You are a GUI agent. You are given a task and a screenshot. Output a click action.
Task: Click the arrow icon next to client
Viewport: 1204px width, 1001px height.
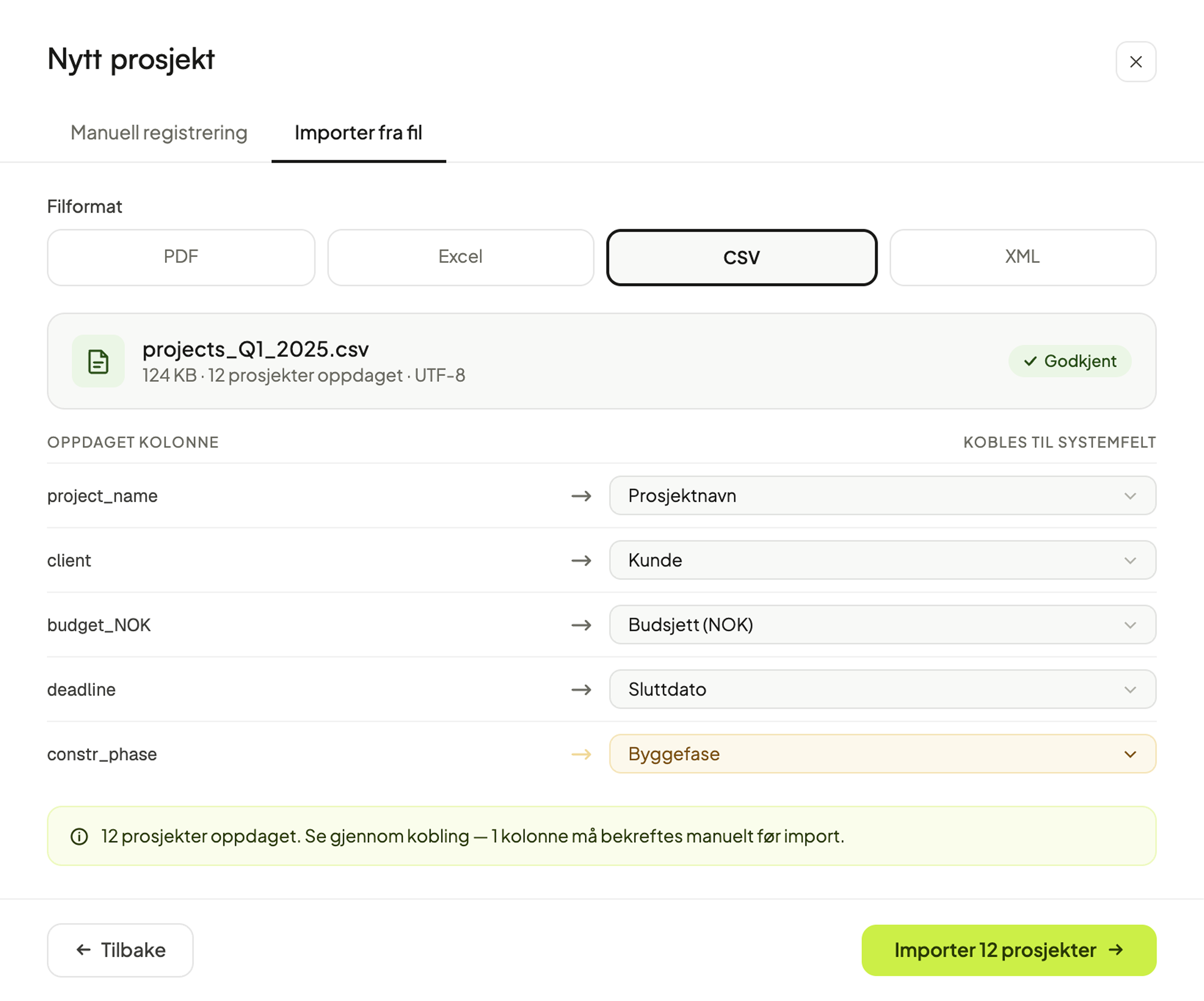582,560
